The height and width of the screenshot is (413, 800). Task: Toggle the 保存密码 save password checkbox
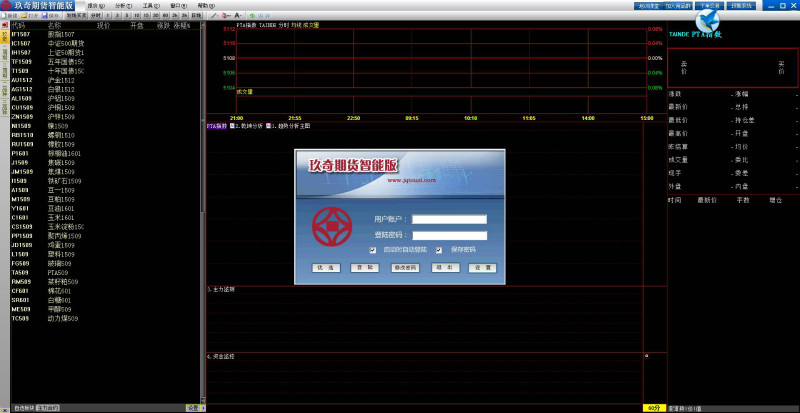pyautogui.click(x=429, y=249)
